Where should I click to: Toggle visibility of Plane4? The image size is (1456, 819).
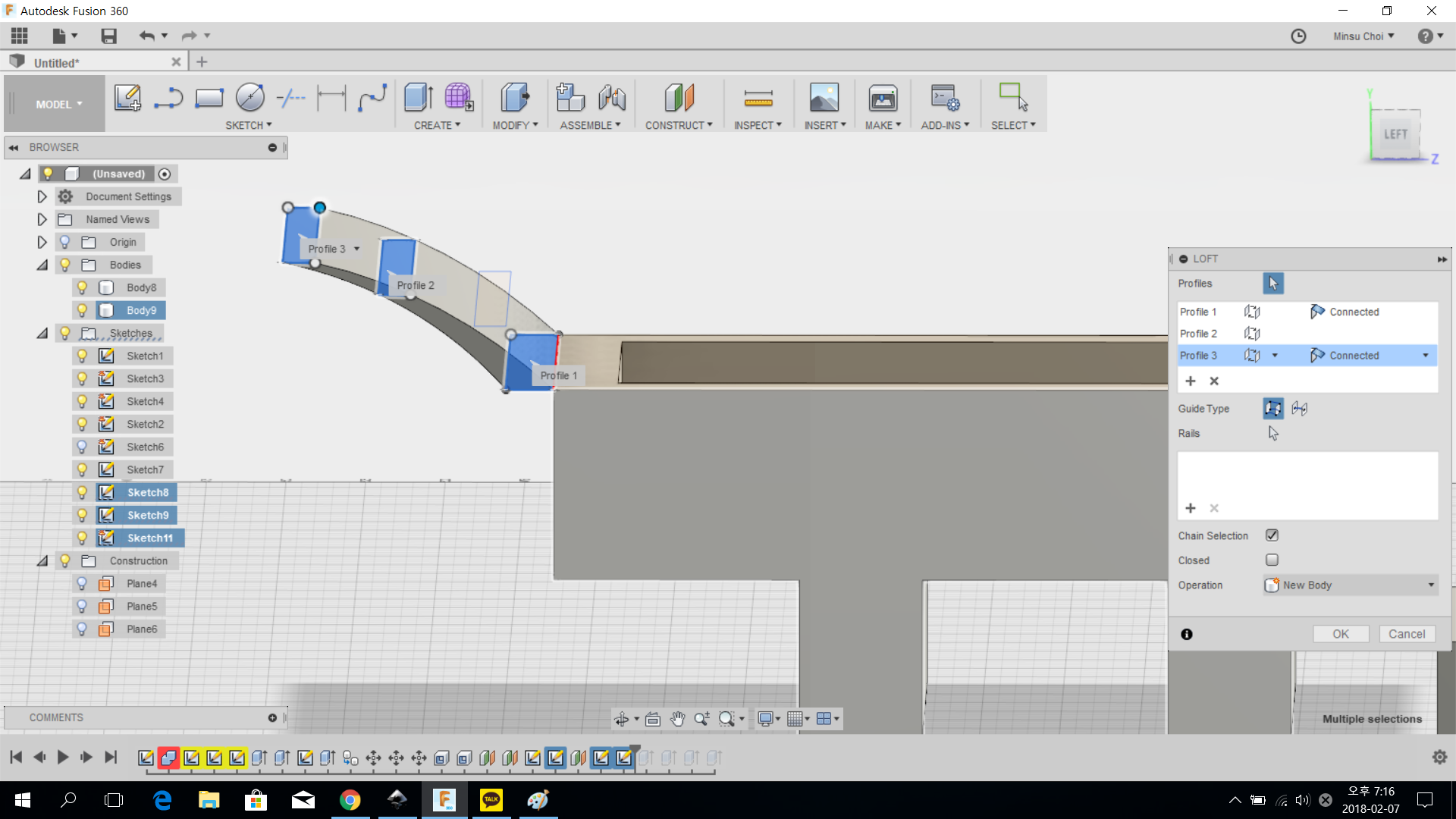pyautogui.click(x=83, y=583)
